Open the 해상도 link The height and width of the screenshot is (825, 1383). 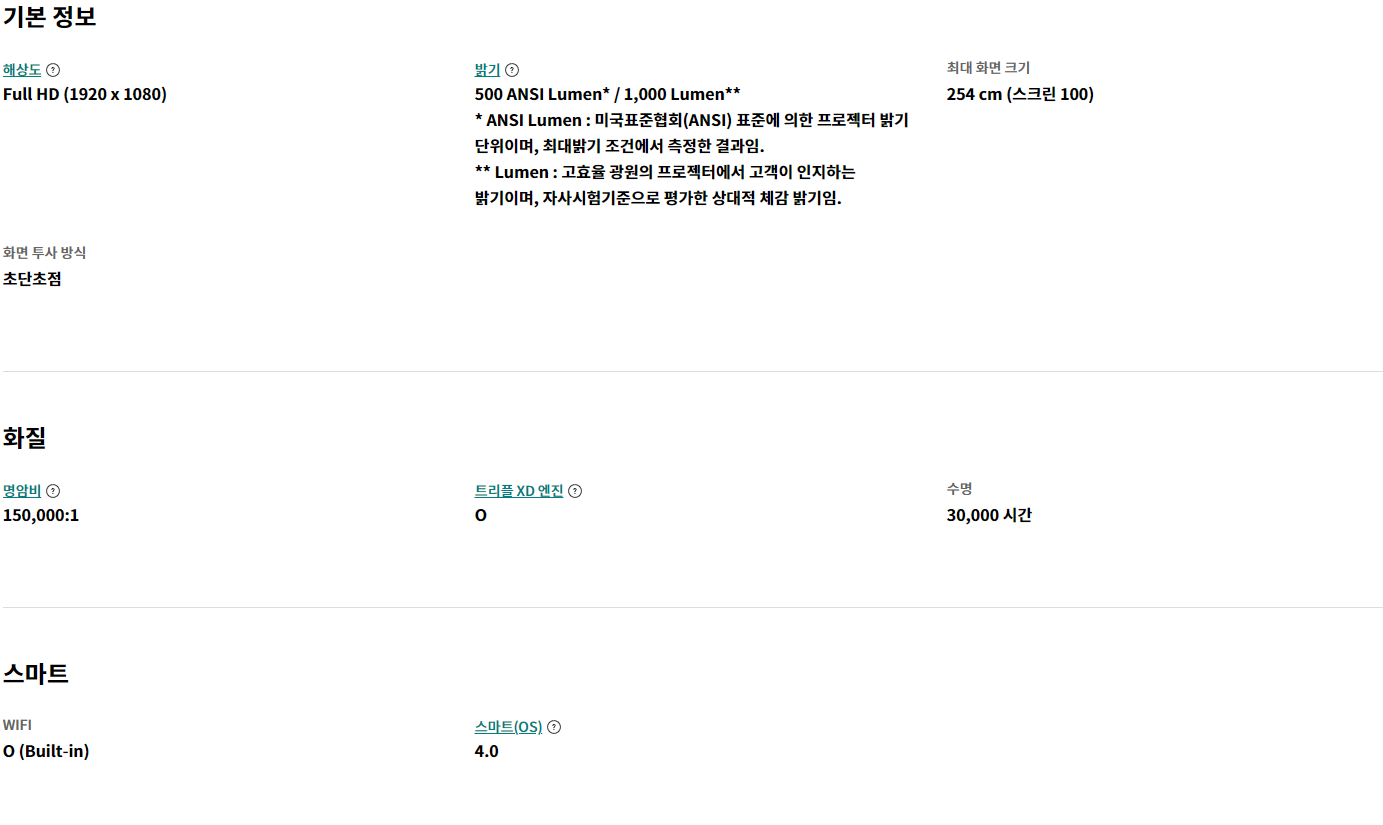[x=22, y=70]
